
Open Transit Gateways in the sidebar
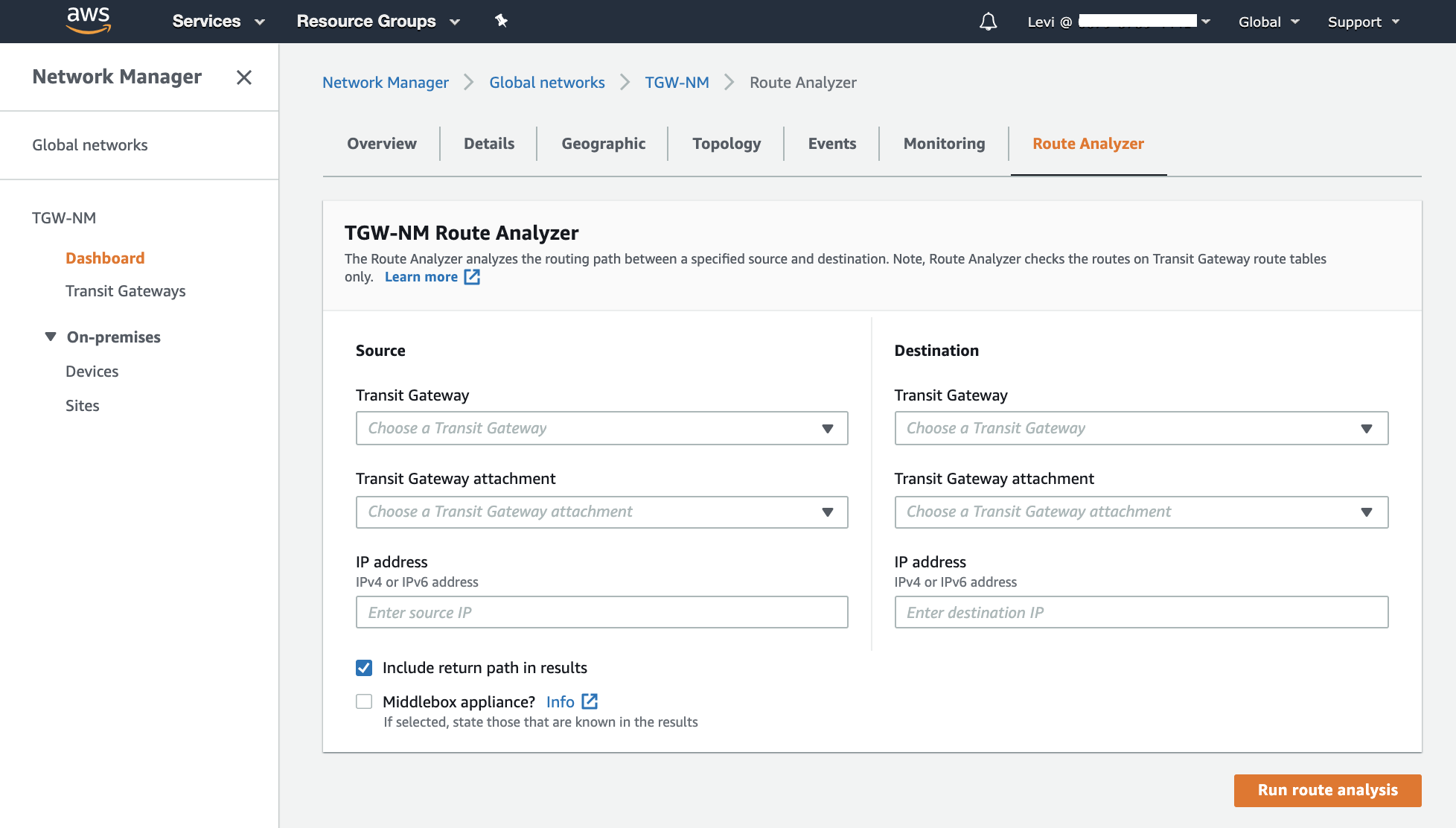pyautogui.click(x=125, y=291)
